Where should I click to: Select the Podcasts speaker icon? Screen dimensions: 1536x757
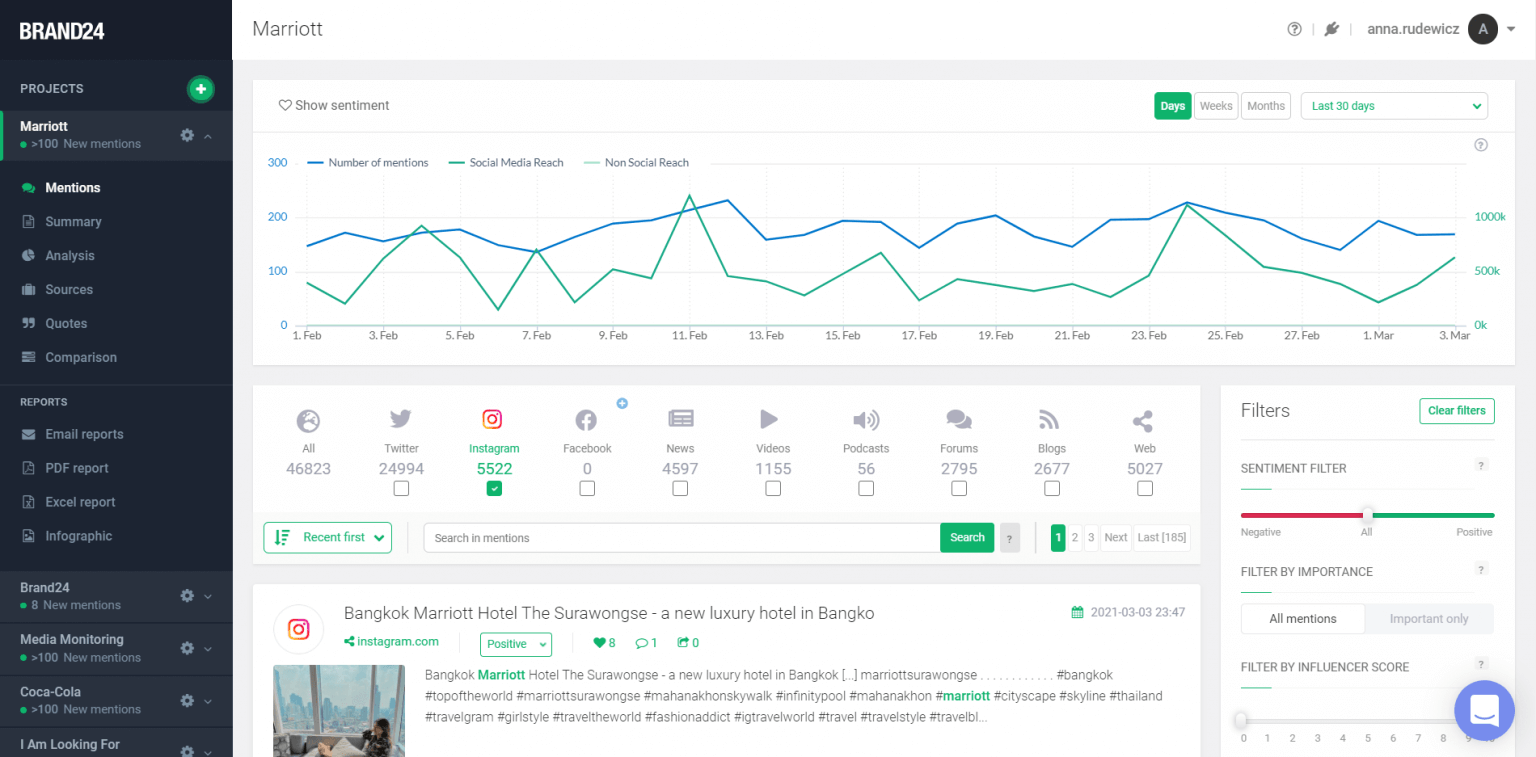(866, 420)
